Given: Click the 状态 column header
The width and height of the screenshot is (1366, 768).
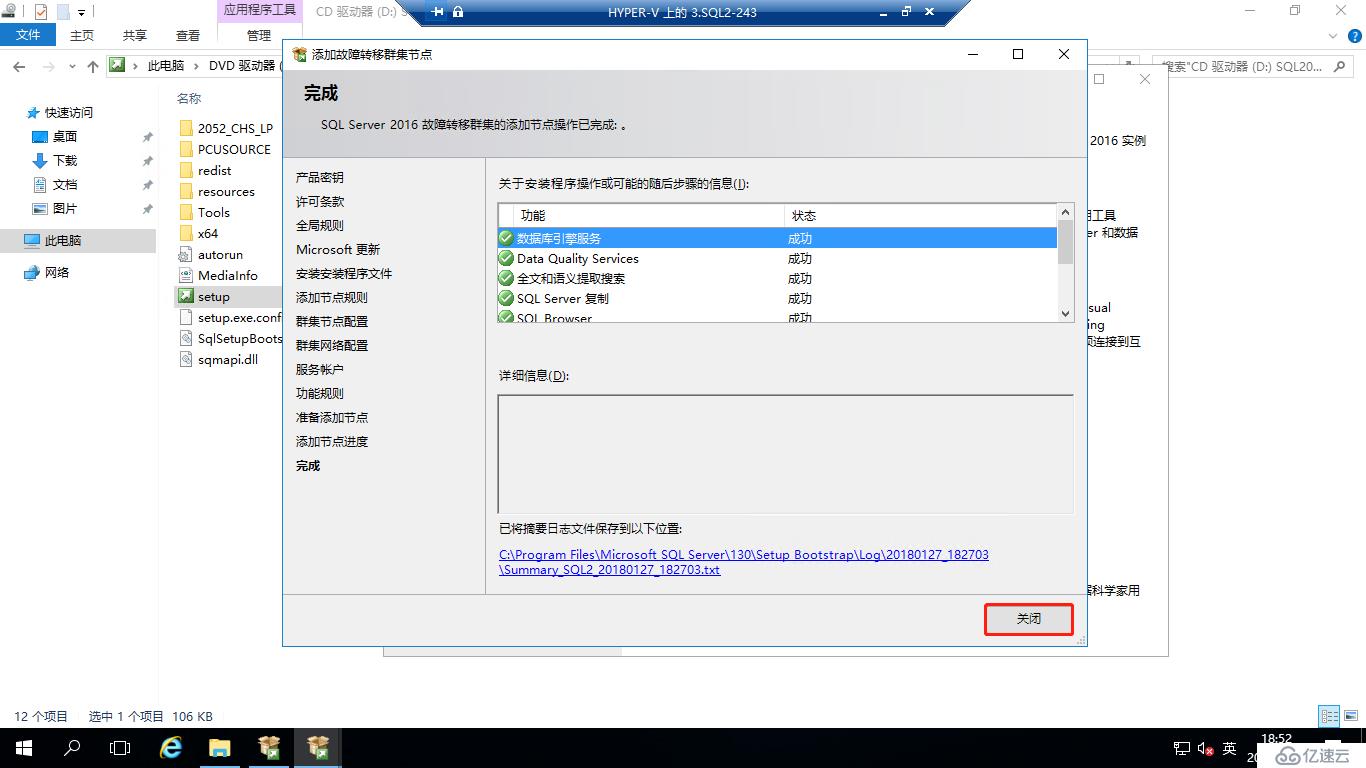Looking at the screenshot, I should point(920,215).
